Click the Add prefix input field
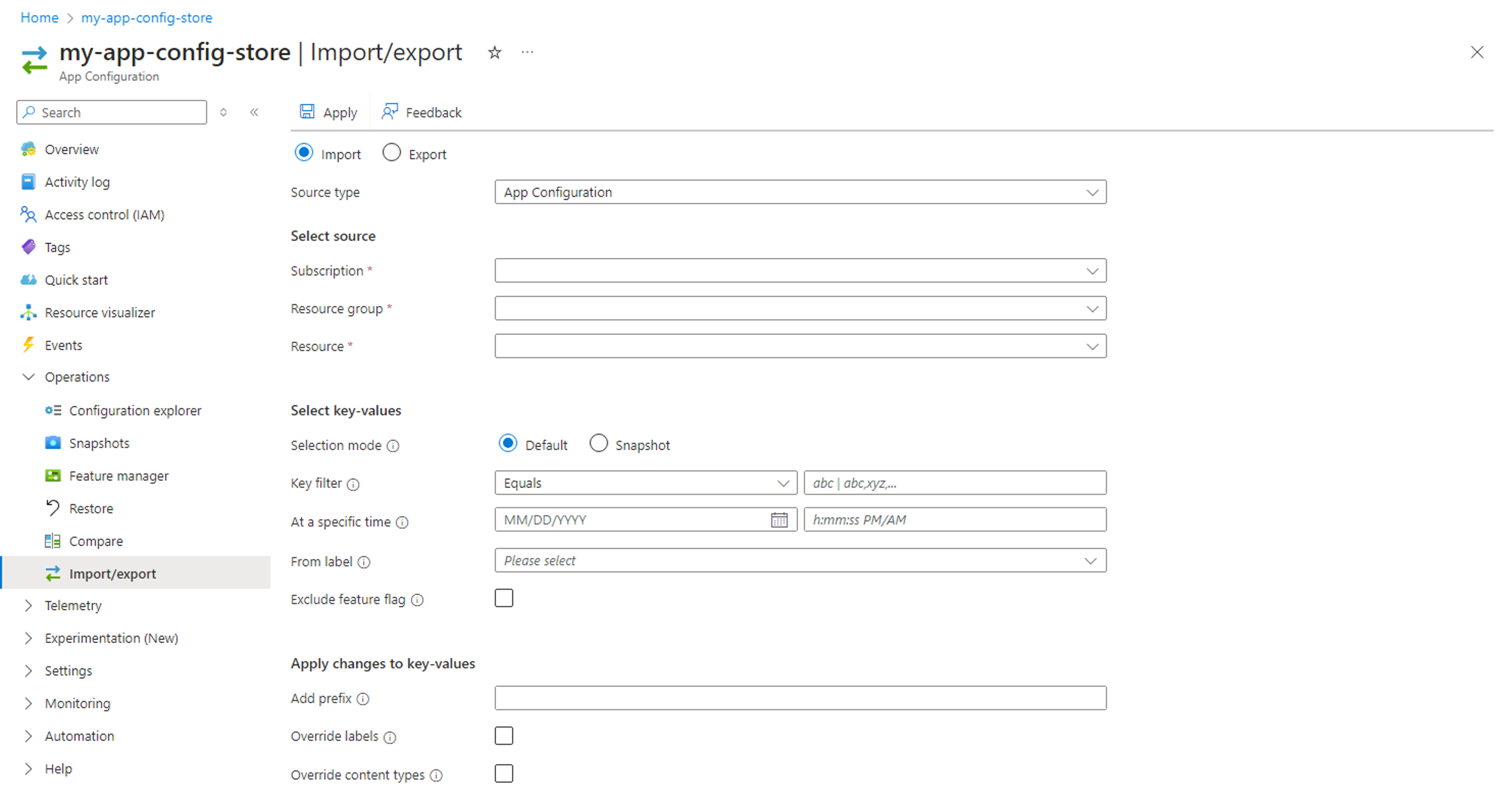This screenshot has width=1512, height=802. (x=800, y=698)
